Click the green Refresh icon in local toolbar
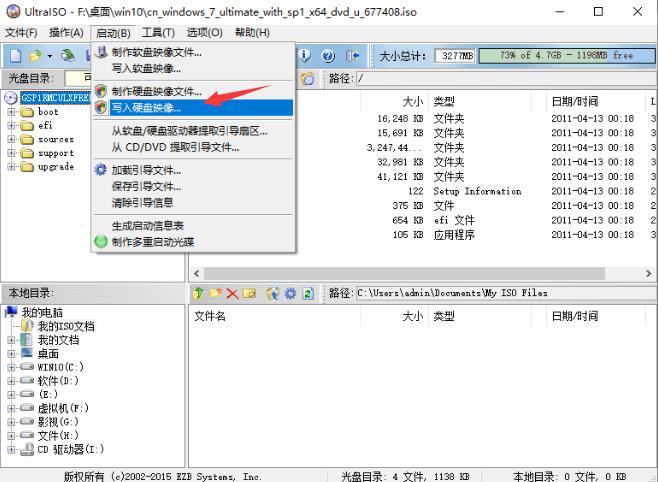 click(308, 293)
